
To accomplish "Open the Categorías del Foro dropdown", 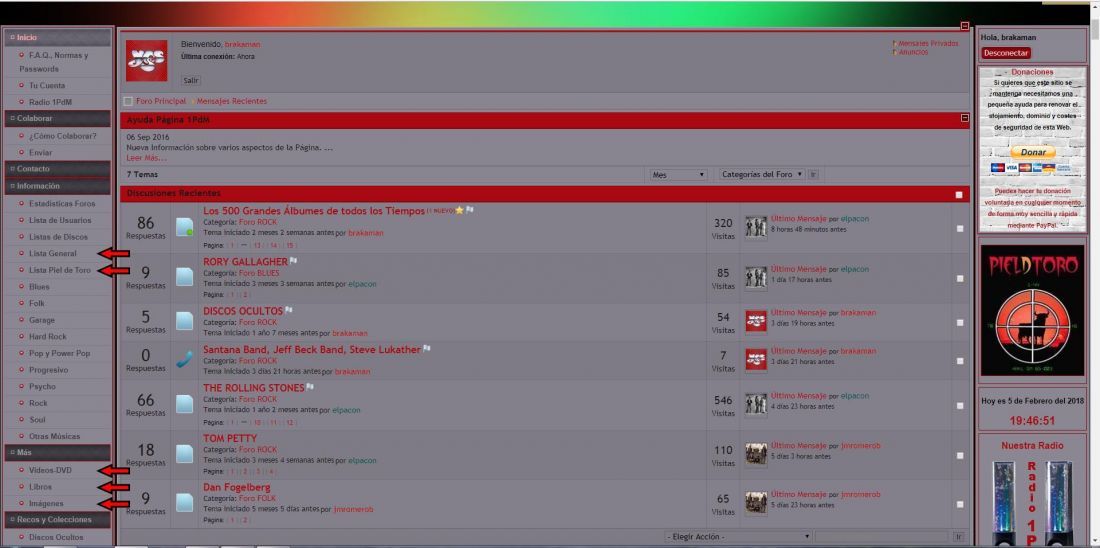I will tap(762, 175).
